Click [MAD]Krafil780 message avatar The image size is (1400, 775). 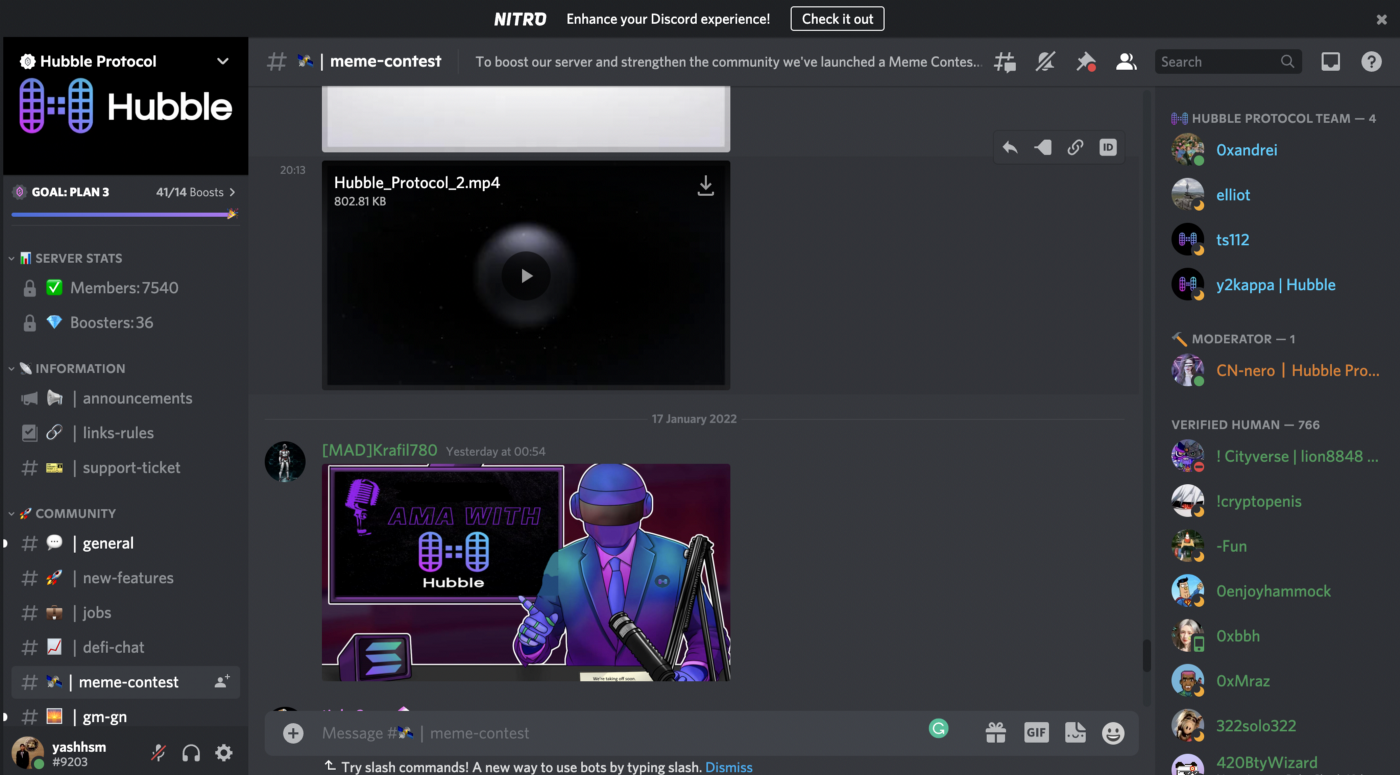pos(285,462)
